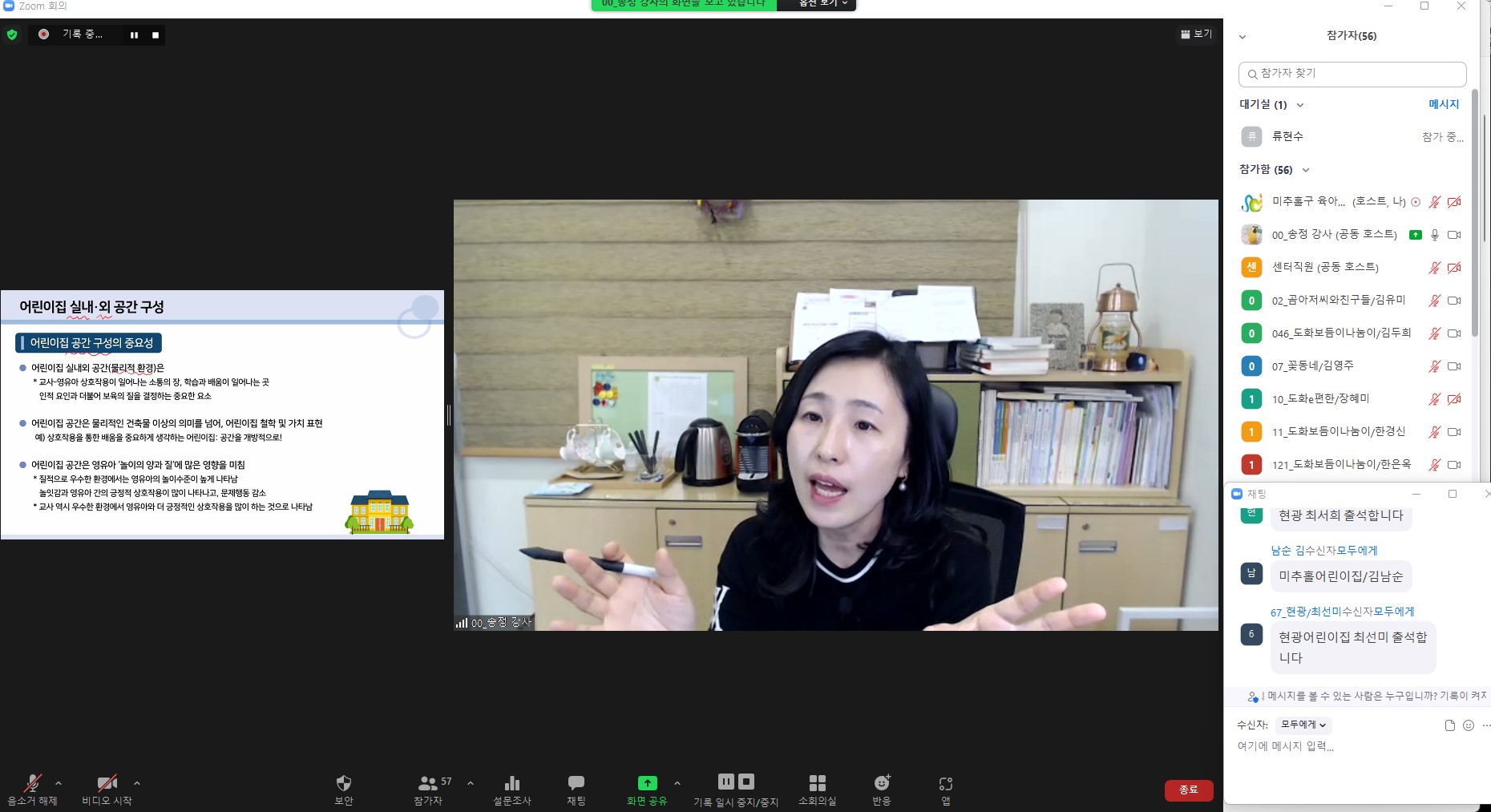Select waiting participant 류현수
This screenshot has height=812, width=1491.
[x=1352, y=136]
